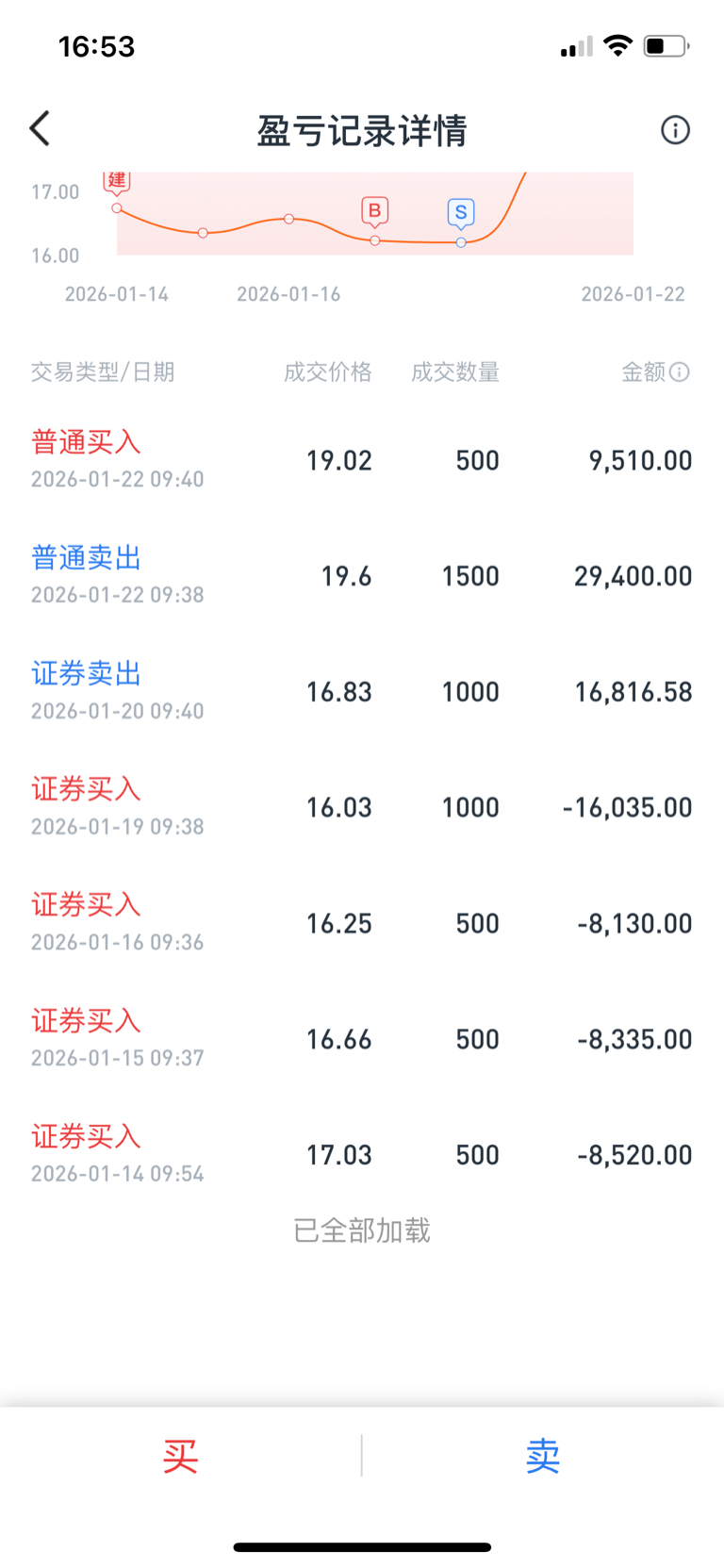Tap the red 建 position marker on chart

pos(116,181)
